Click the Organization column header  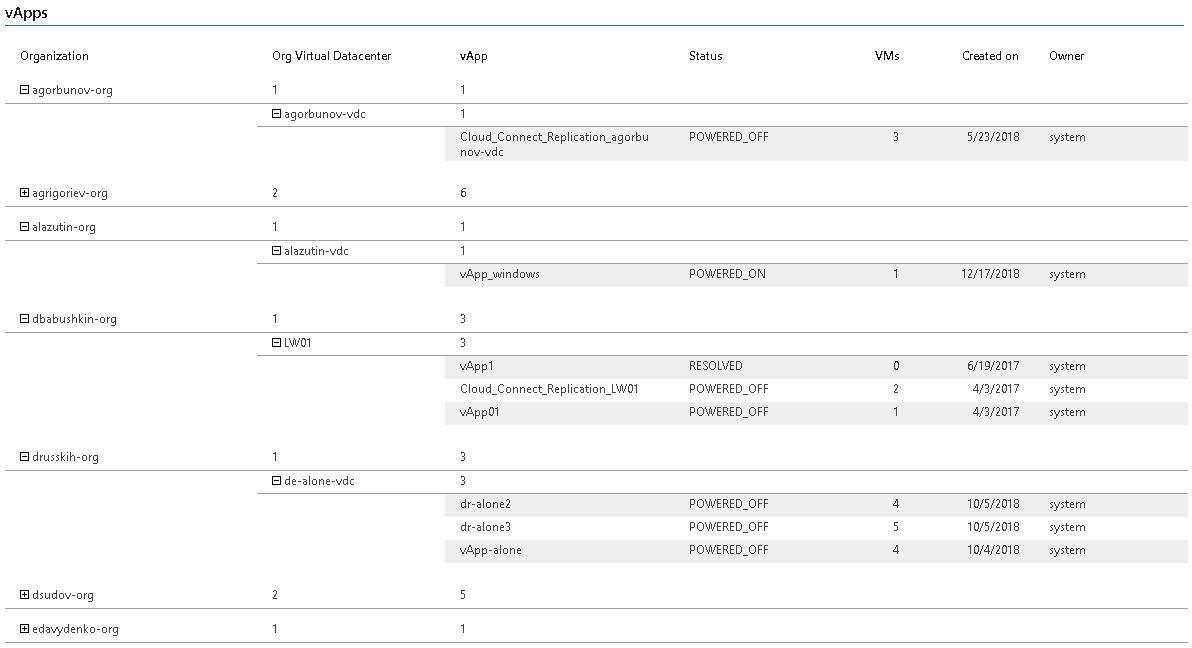tap(54, 56)
